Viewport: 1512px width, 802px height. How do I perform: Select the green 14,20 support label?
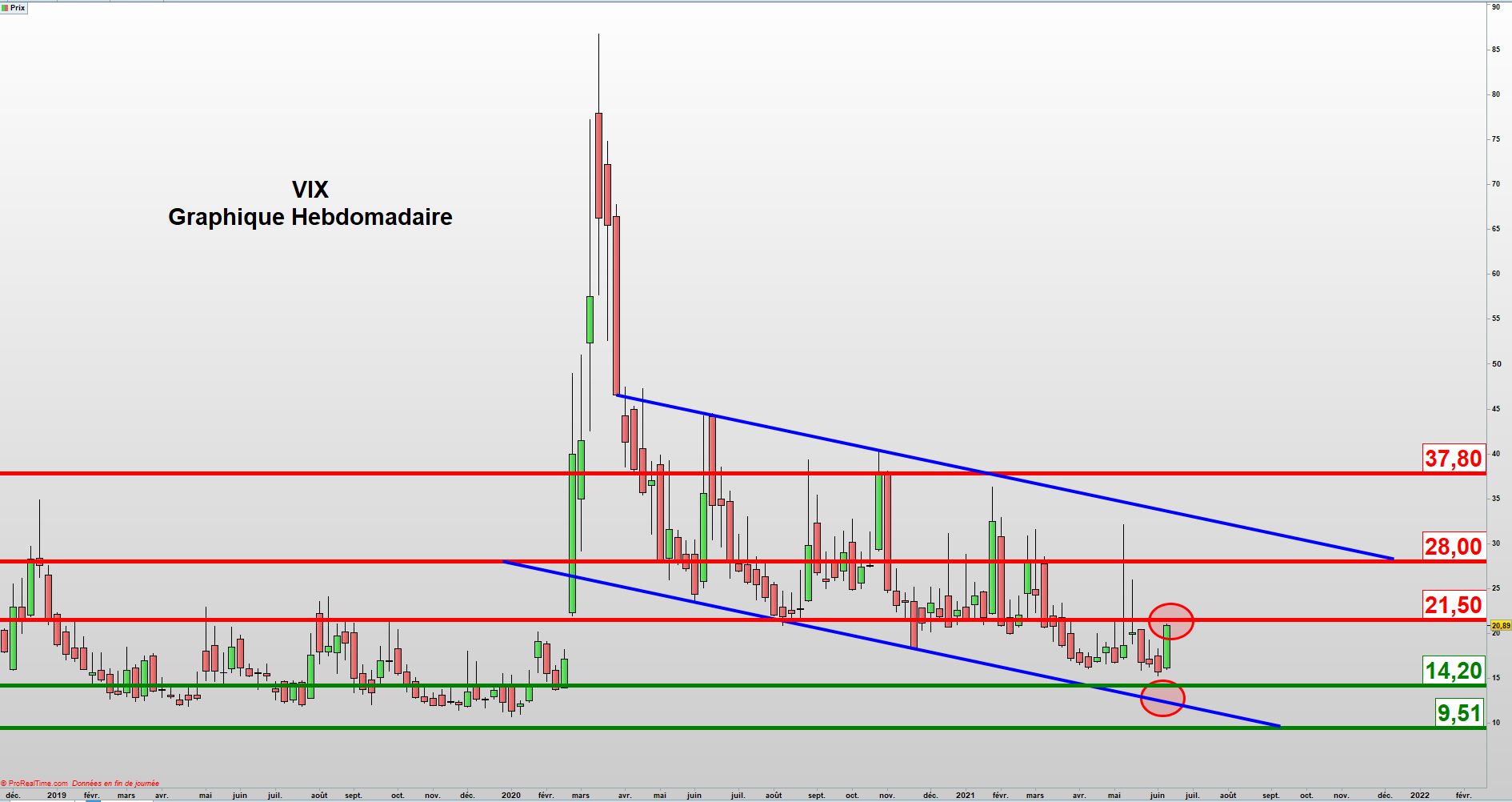tap(1453, 671)
